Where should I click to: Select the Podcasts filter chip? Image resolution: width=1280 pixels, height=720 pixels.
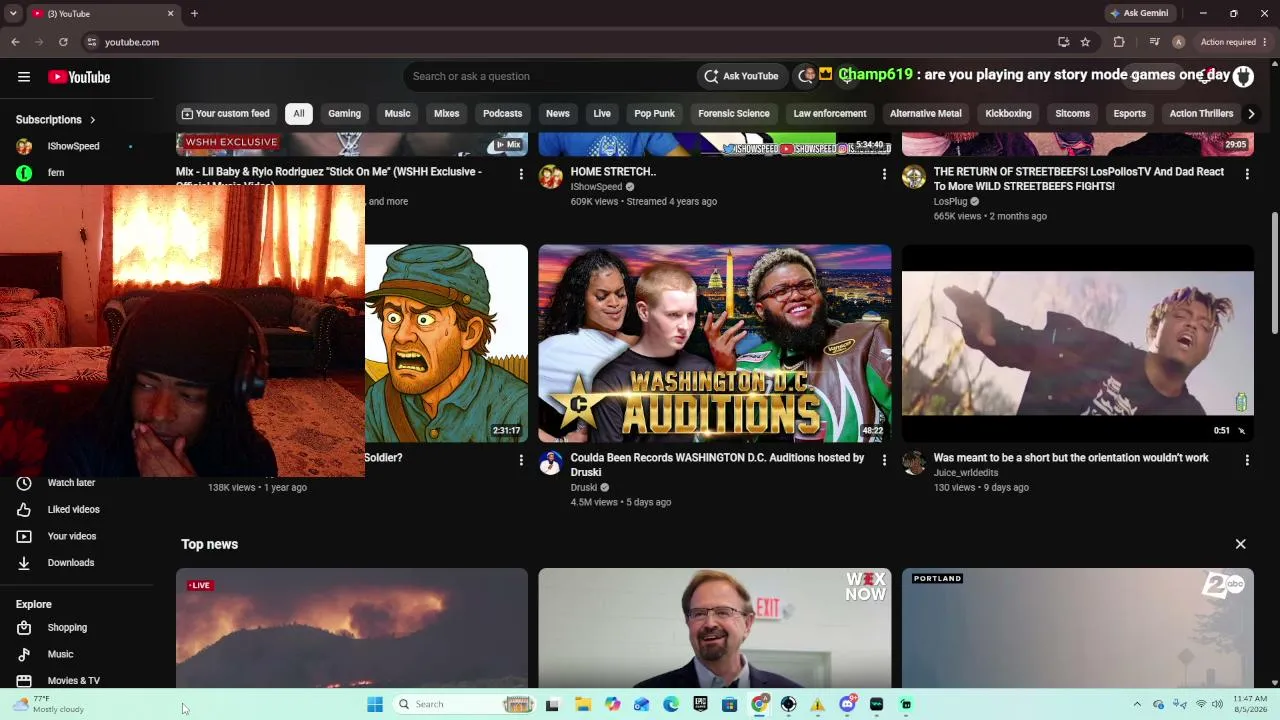tap(502, 114)
